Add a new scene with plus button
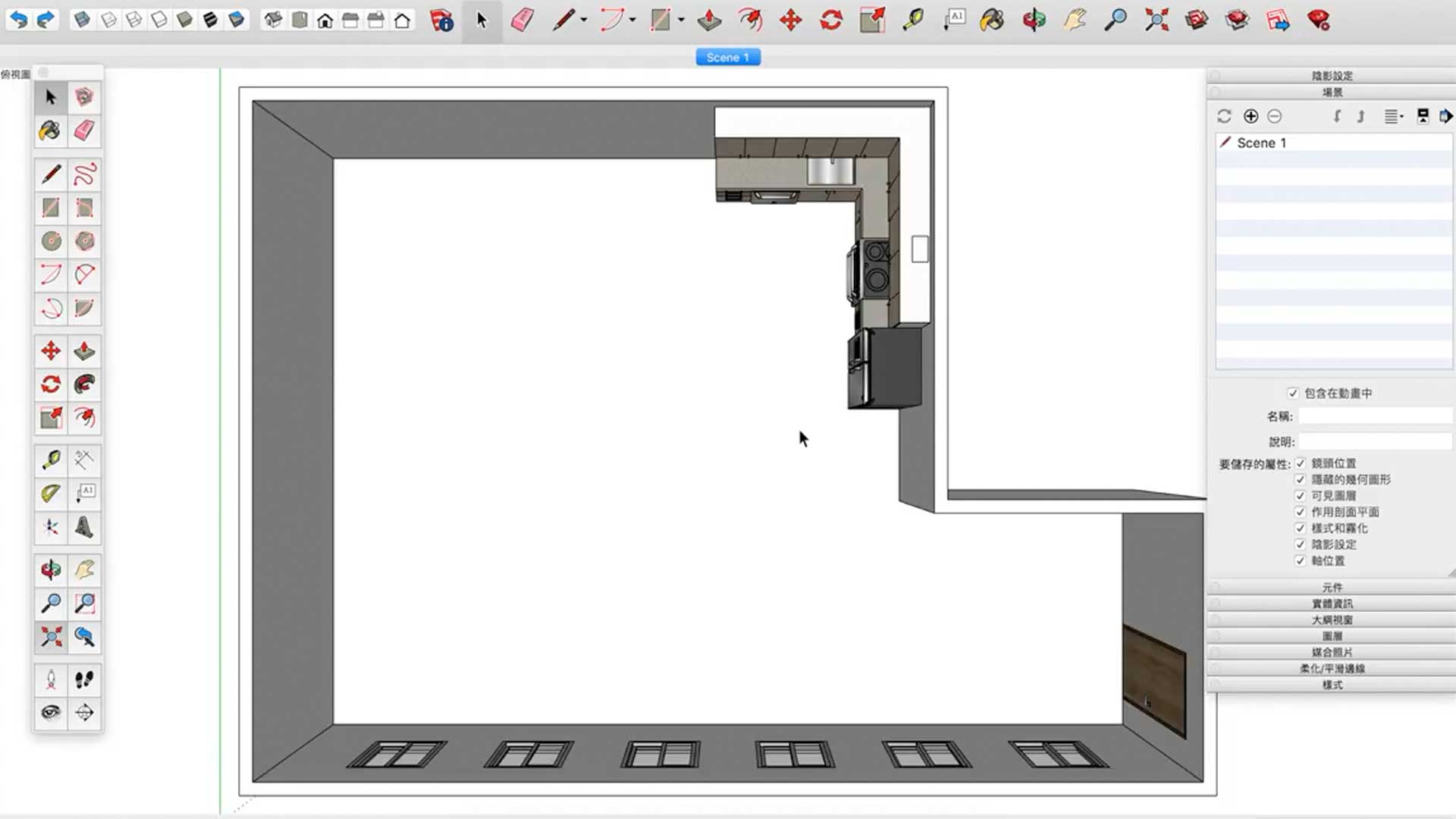This screenshot has height=819, width=1456. click(1251, 116)
